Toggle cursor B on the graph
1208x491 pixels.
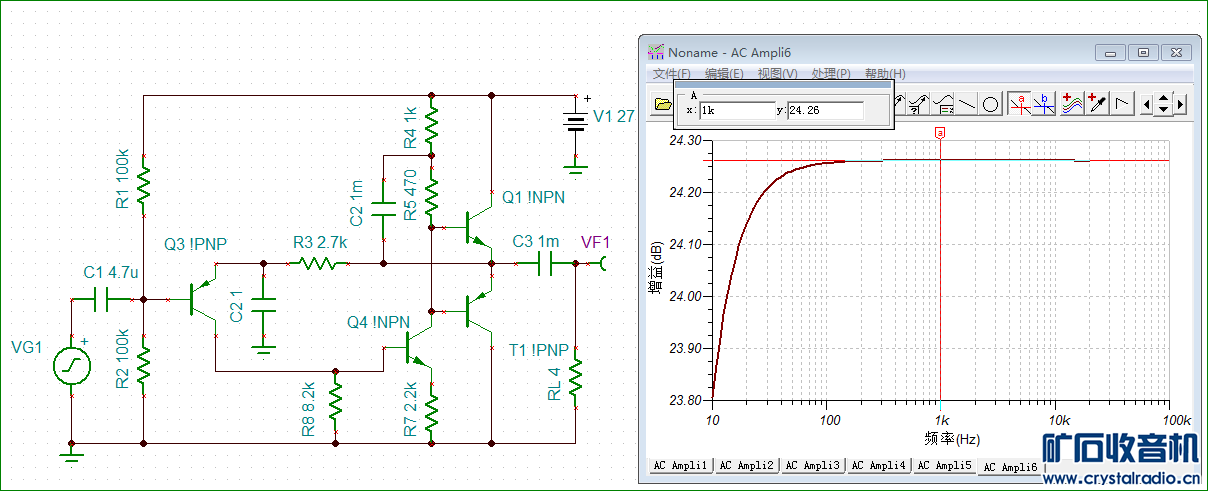[1044, 103]
